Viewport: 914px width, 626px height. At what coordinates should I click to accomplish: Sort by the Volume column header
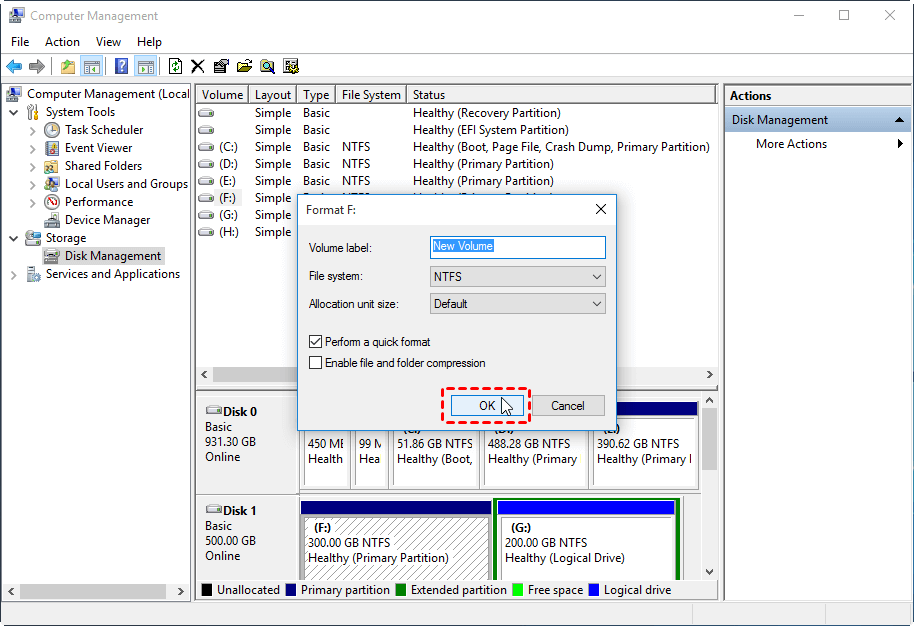pyautogui.click(x=222, y=94)
